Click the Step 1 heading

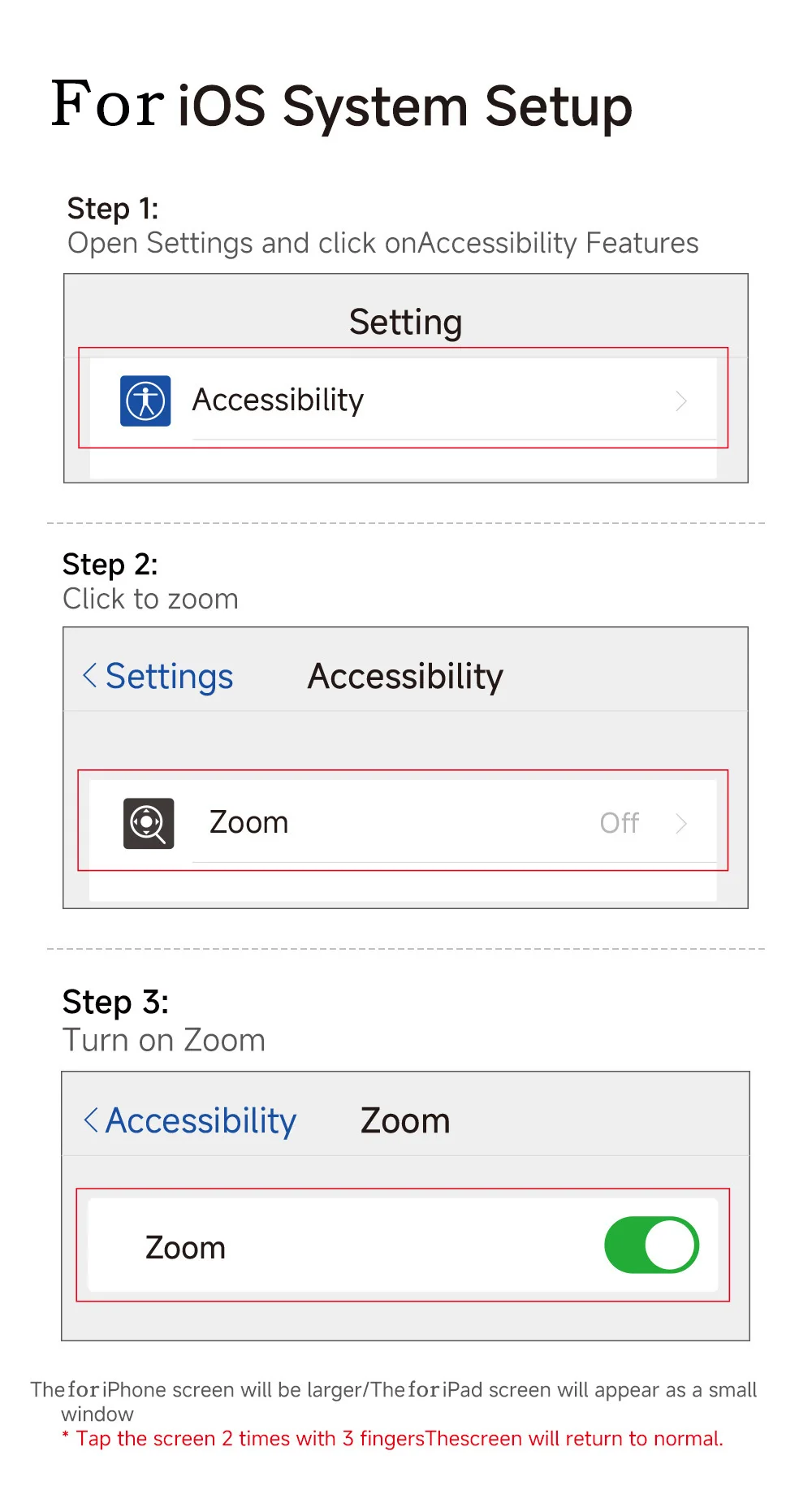112,209
